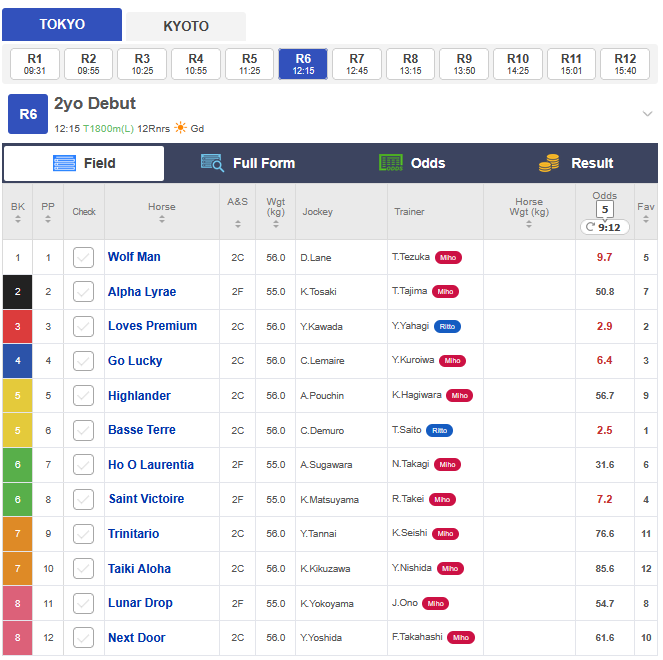Viewport: 663px width, 660px height.
Task: Click the green Odds board icon
Action: click(x=391, y=163)
